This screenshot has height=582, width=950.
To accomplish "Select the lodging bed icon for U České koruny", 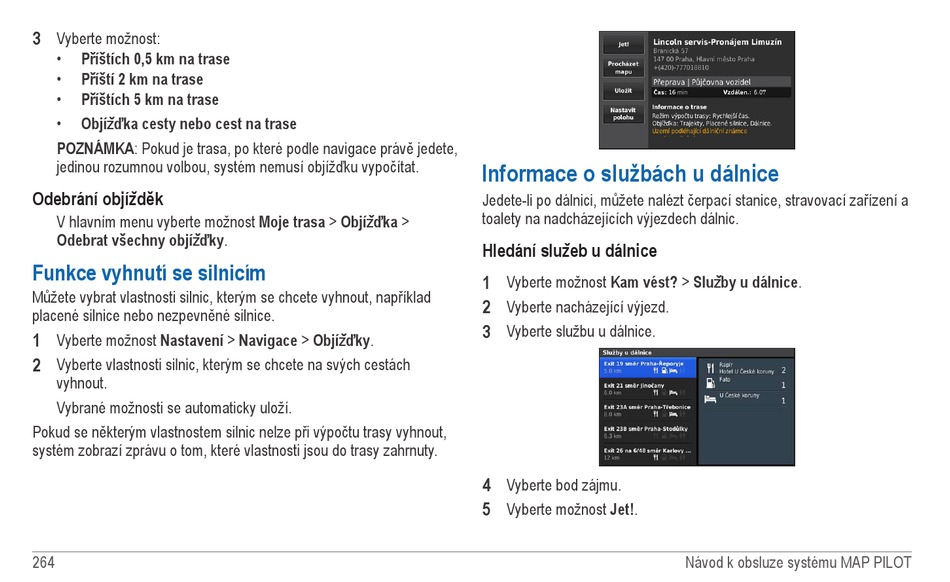I will pyautogui.click(x=710, y=399).
